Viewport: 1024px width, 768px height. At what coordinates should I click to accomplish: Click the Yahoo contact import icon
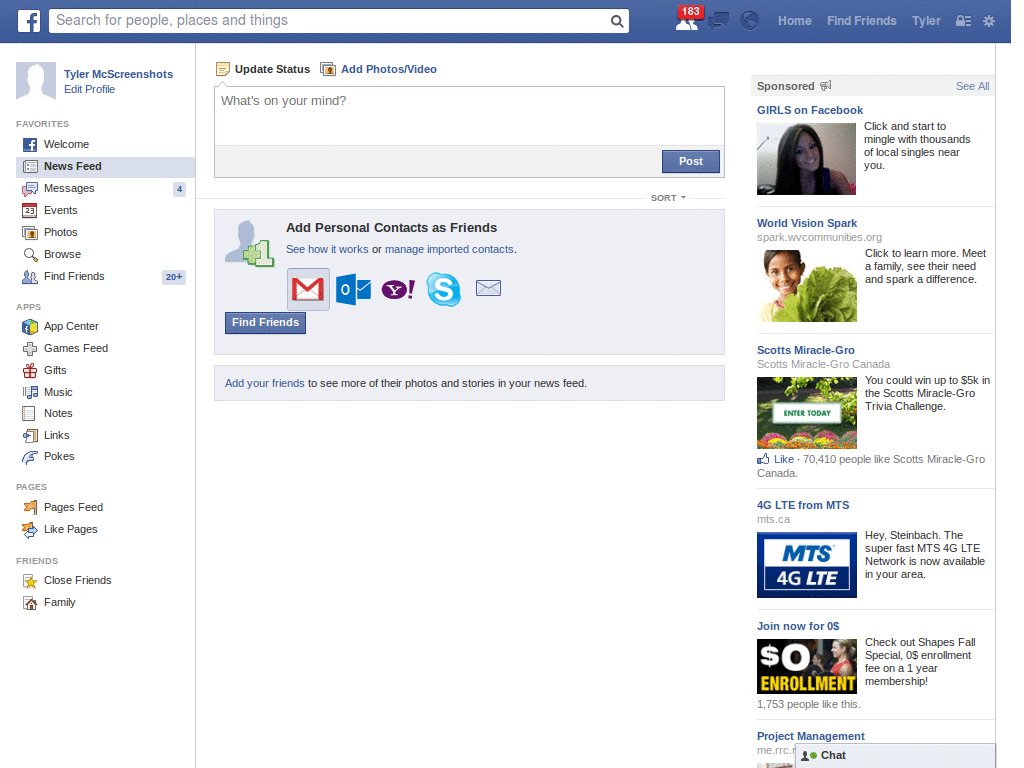coord(398,289)
